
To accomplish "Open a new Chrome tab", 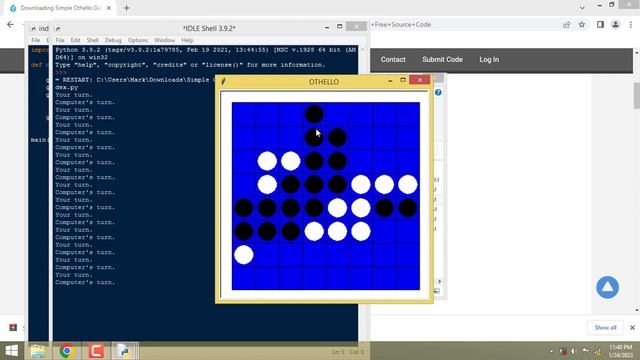I will tap(127, 8).
